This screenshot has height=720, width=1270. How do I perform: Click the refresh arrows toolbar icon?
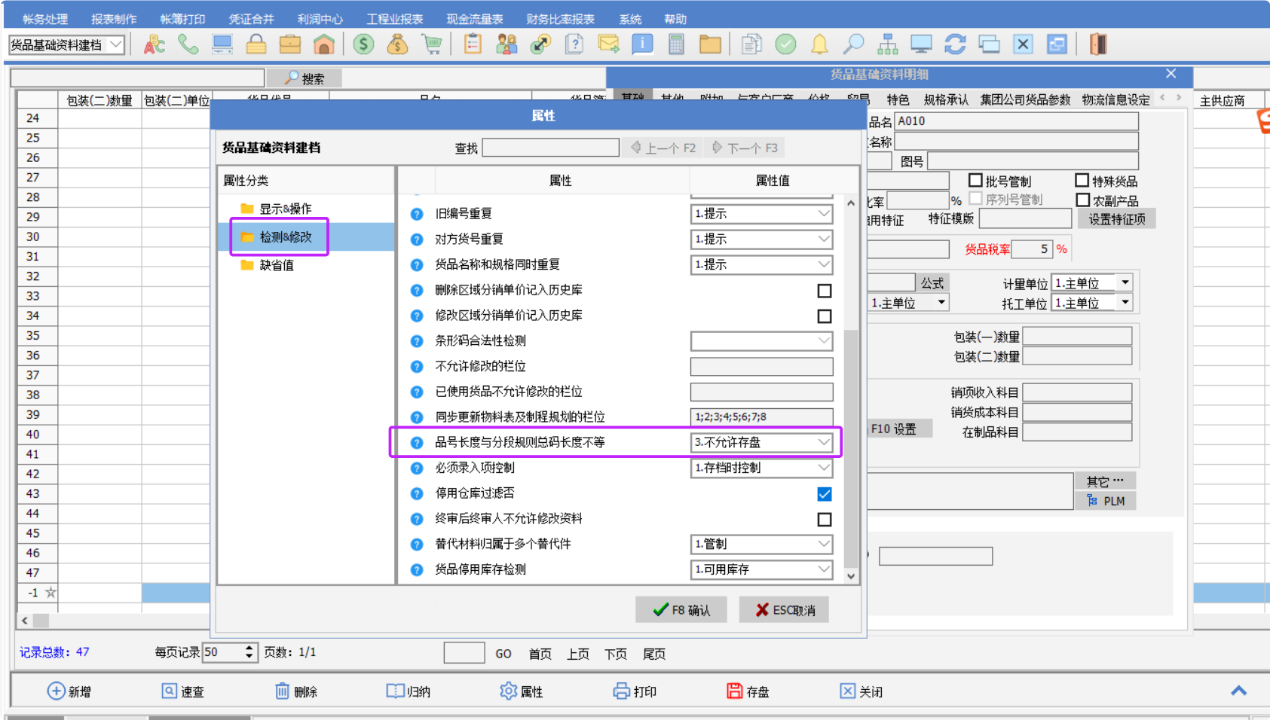tap(955, 44)
